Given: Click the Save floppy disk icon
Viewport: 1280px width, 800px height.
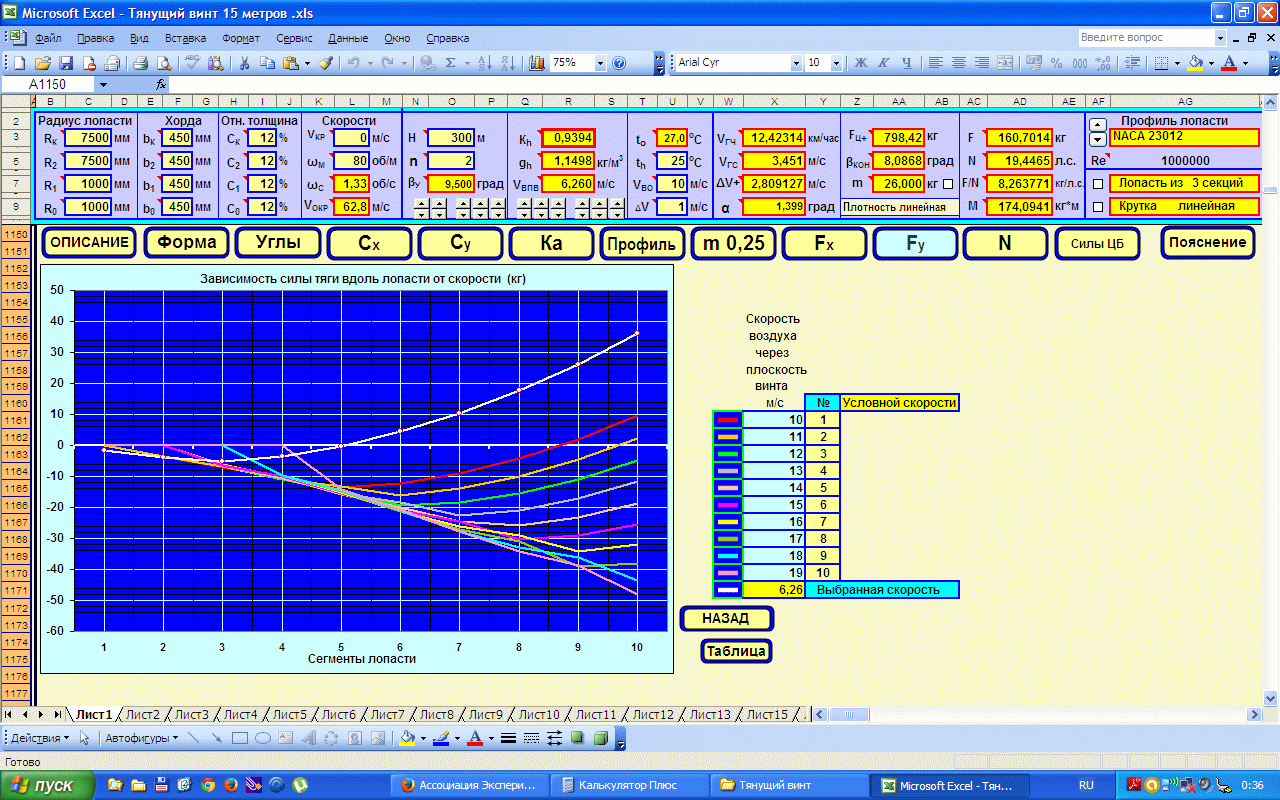Looking at the screenshot, I should click(65, 62).
